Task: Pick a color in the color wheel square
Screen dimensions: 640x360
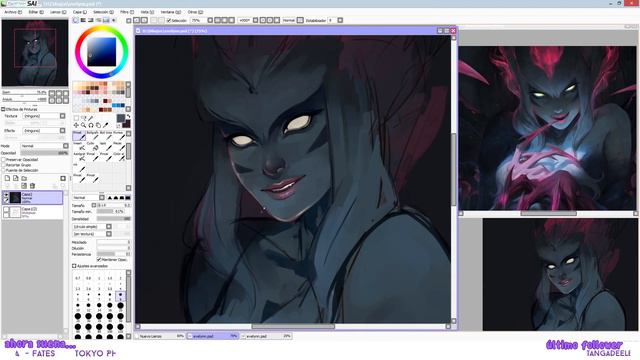Action: (x=102, y=51)
